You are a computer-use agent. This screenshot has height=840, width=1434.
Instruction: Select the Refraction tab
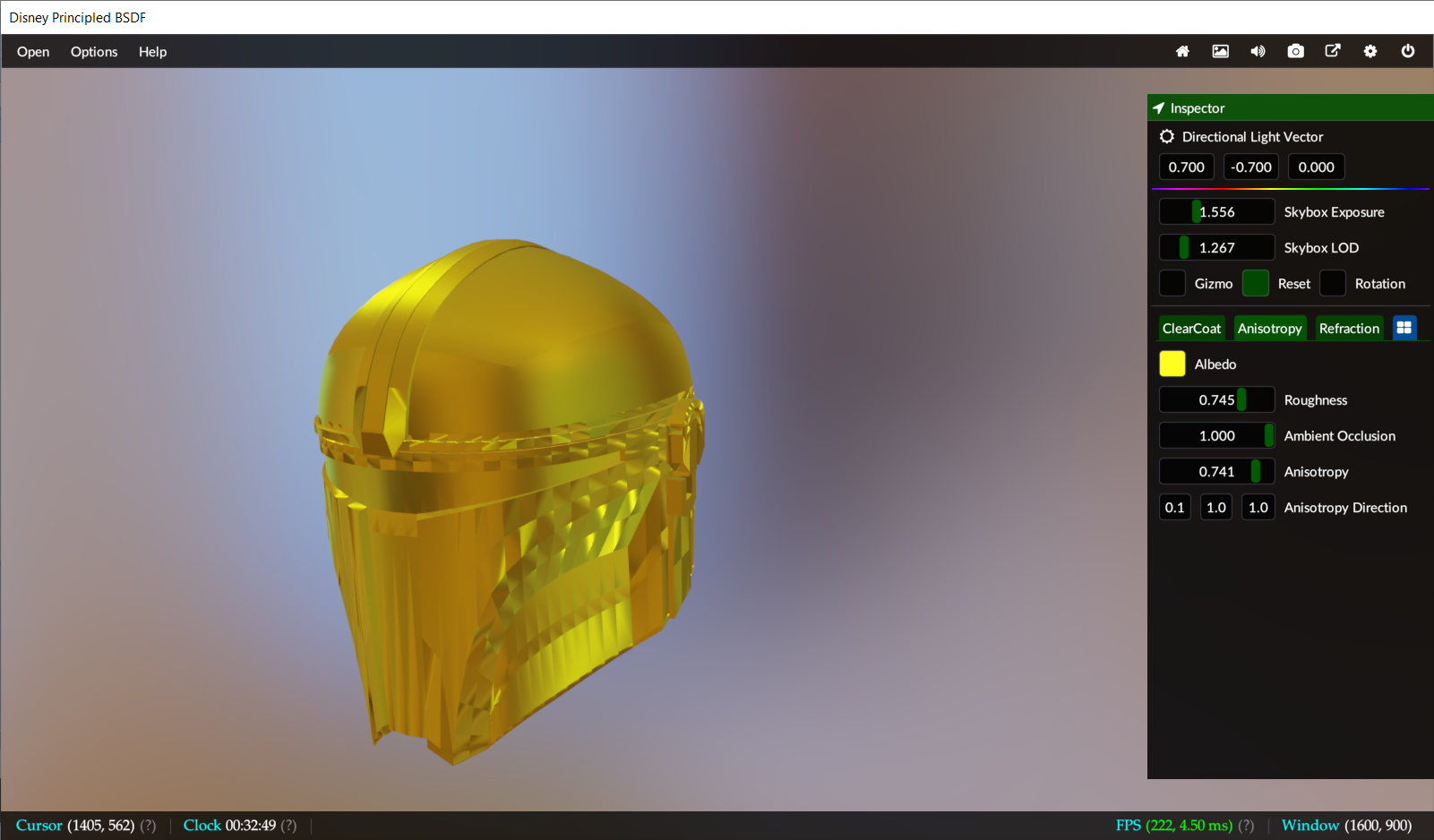coord(1349,329)
